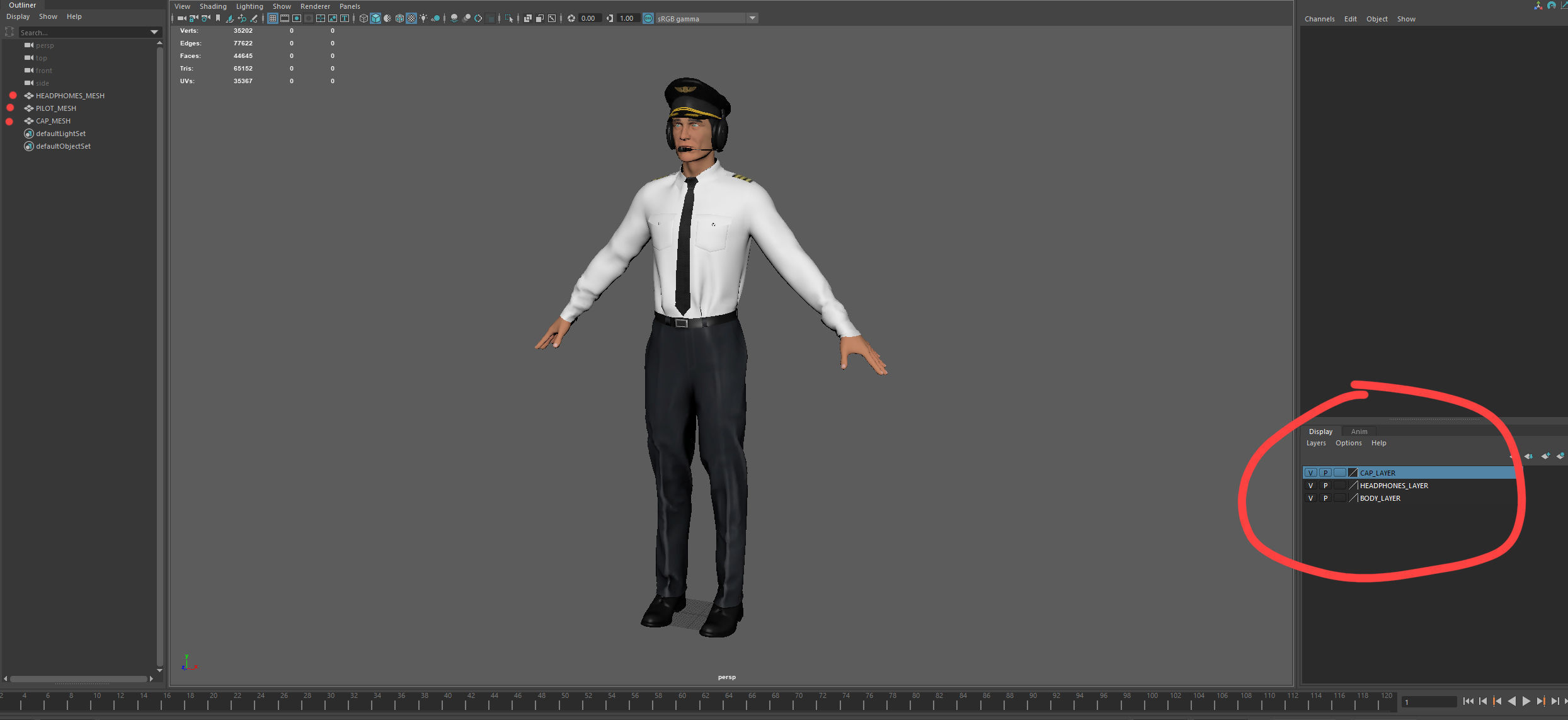Click the CAP_LAYER color swatch
Viewport: 1568px width, 720px height.
(1353, 473)
